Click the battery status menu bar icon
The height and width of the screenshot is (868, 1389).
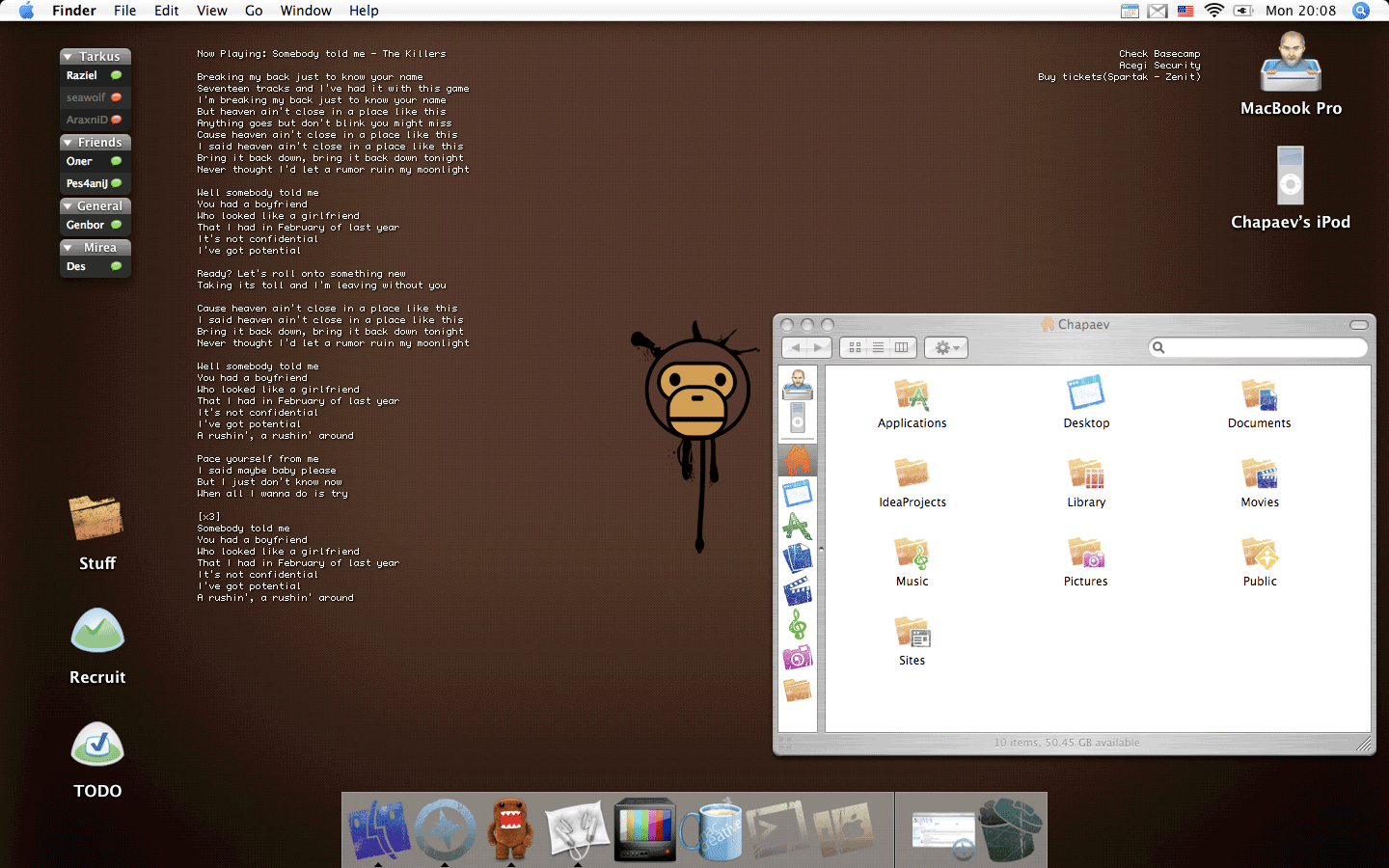point(1243,11)
